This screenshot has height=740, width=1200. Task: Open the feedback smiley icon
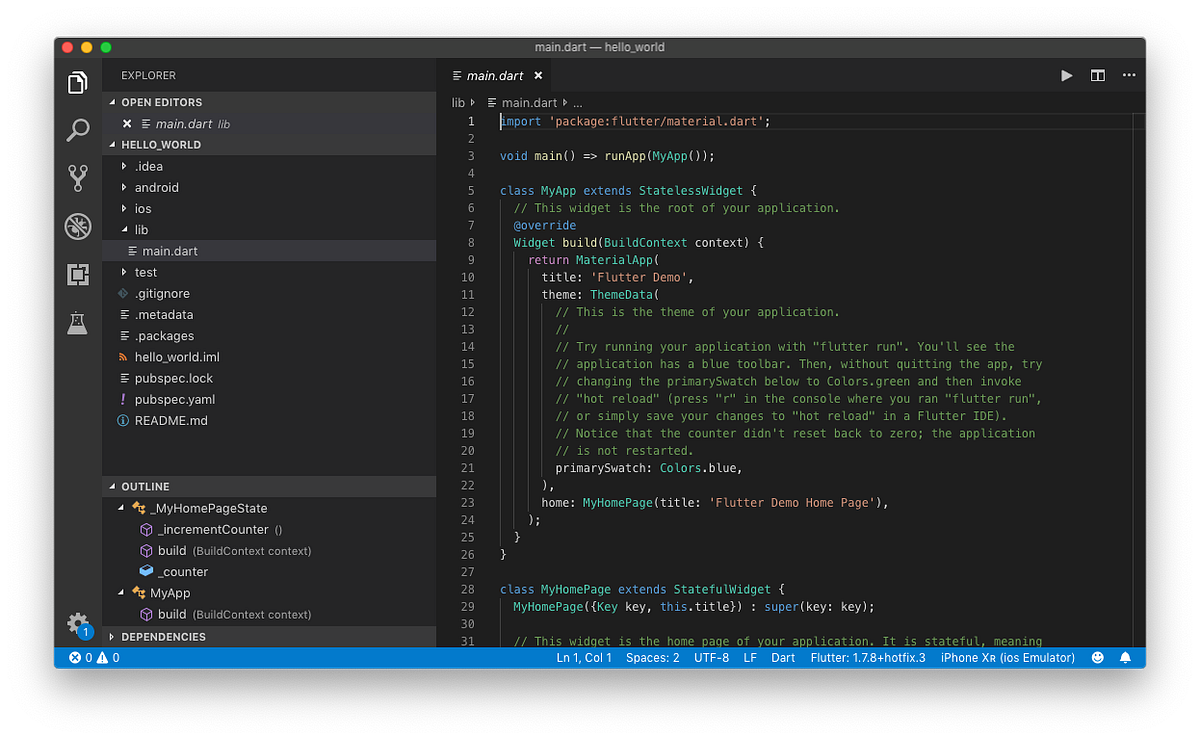pyautogui.click(x=1097, y=657)
